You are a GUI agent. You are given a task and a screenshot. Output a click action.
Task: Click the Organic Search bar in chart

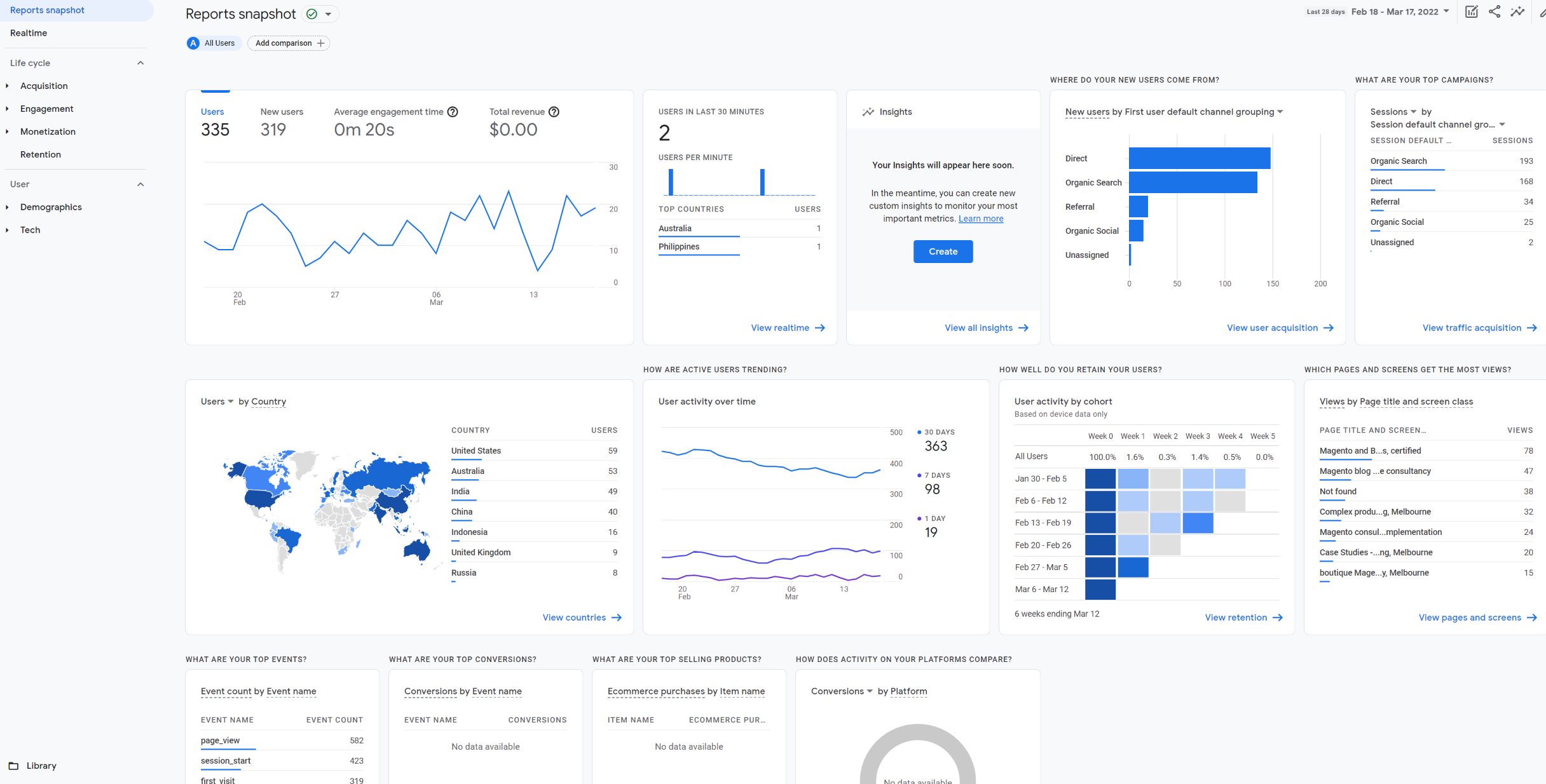[x=1193, y=182]
